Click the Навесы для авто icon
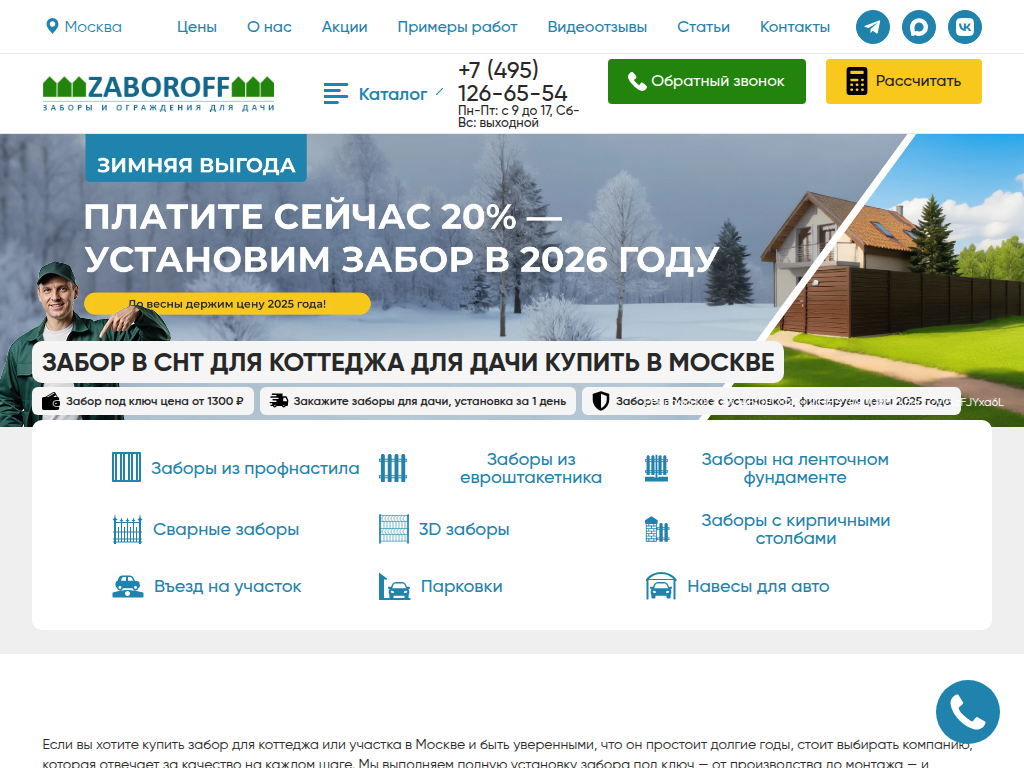 [661, 586]
